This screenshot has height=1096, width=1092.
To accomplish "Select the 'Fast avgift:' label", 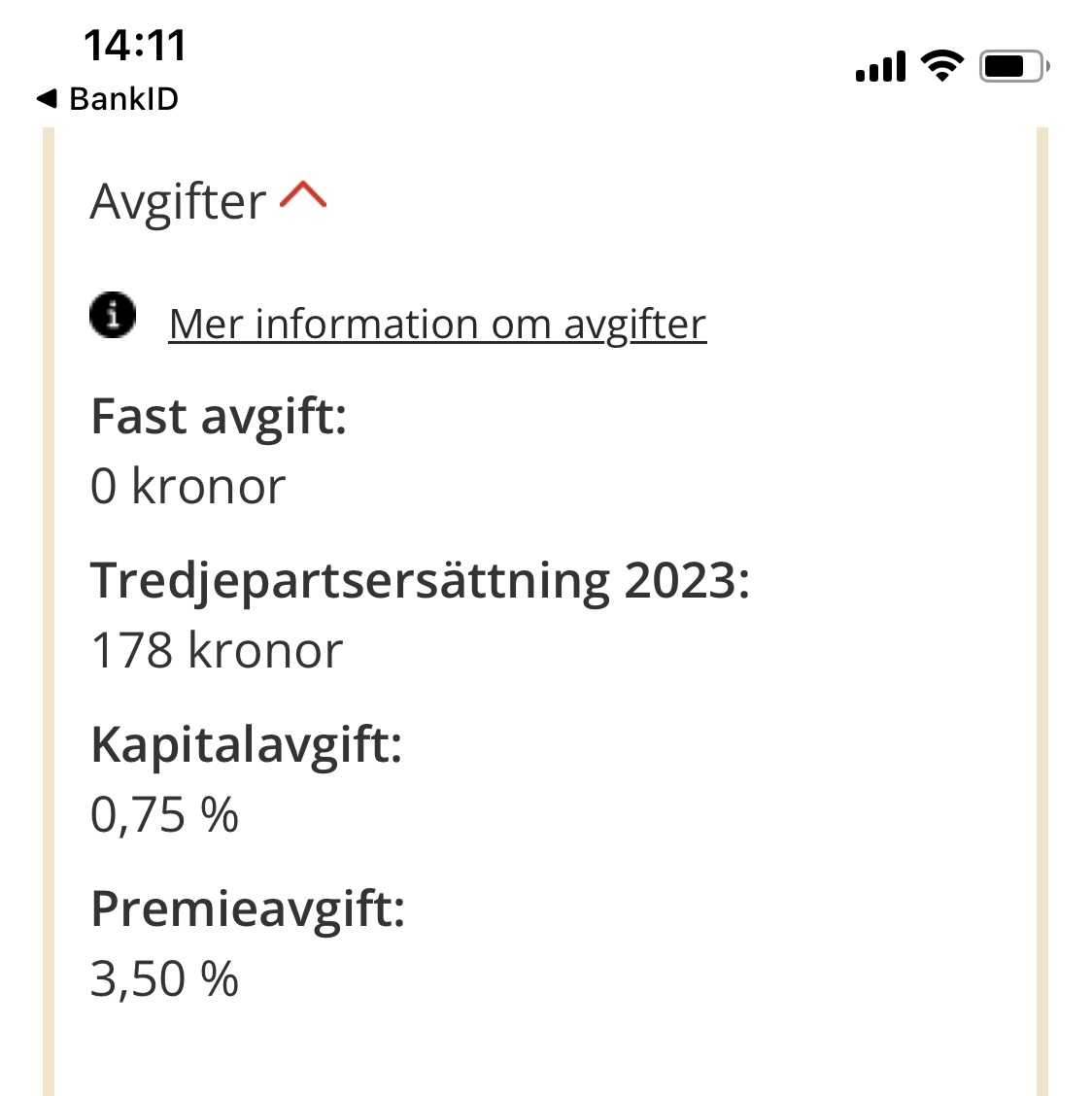I will [x=219, y=417].
